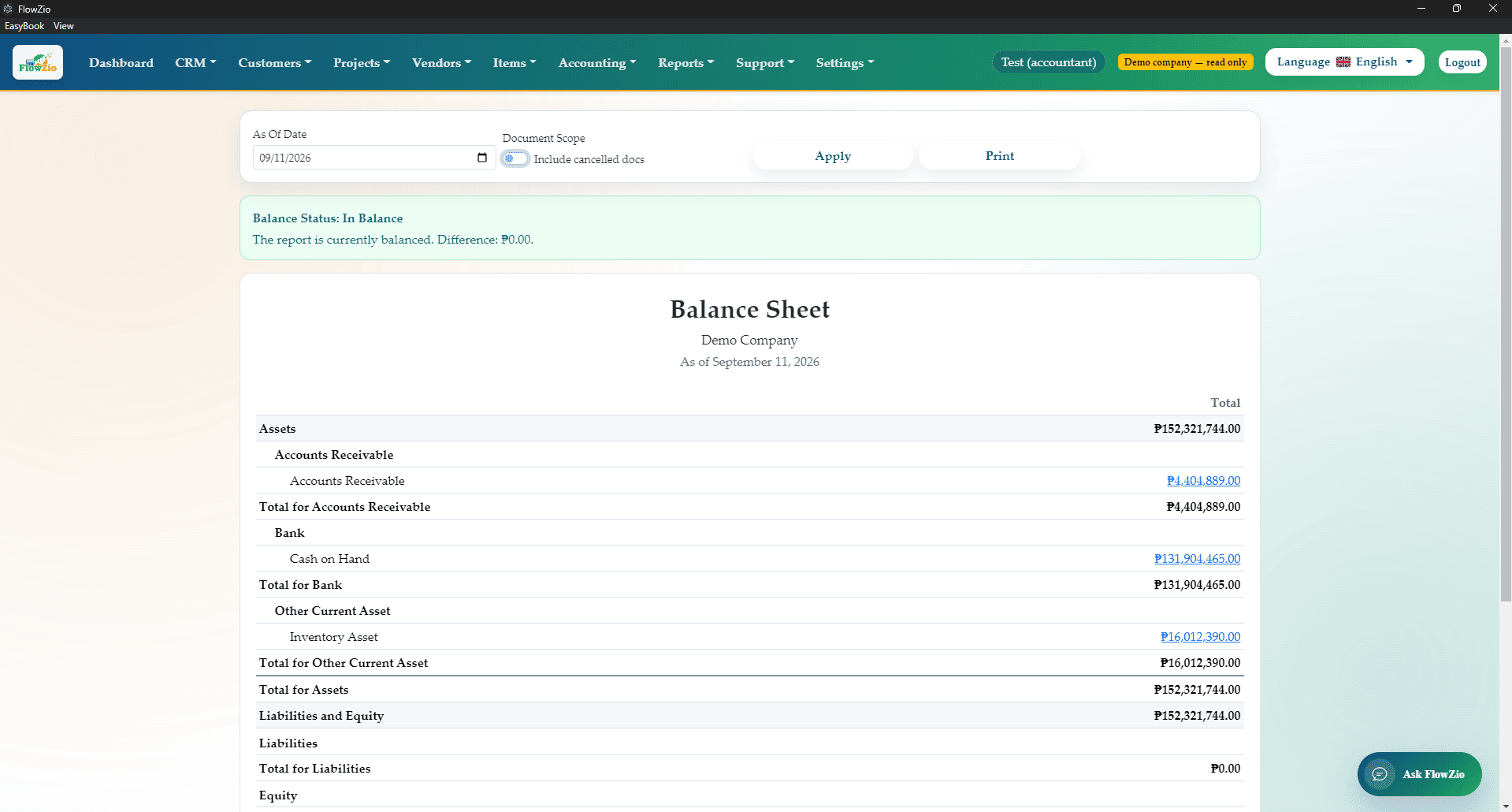
Task: Open the Accounts Receivable ₱4,404,889.00 link
Action: coord(1203,480)
